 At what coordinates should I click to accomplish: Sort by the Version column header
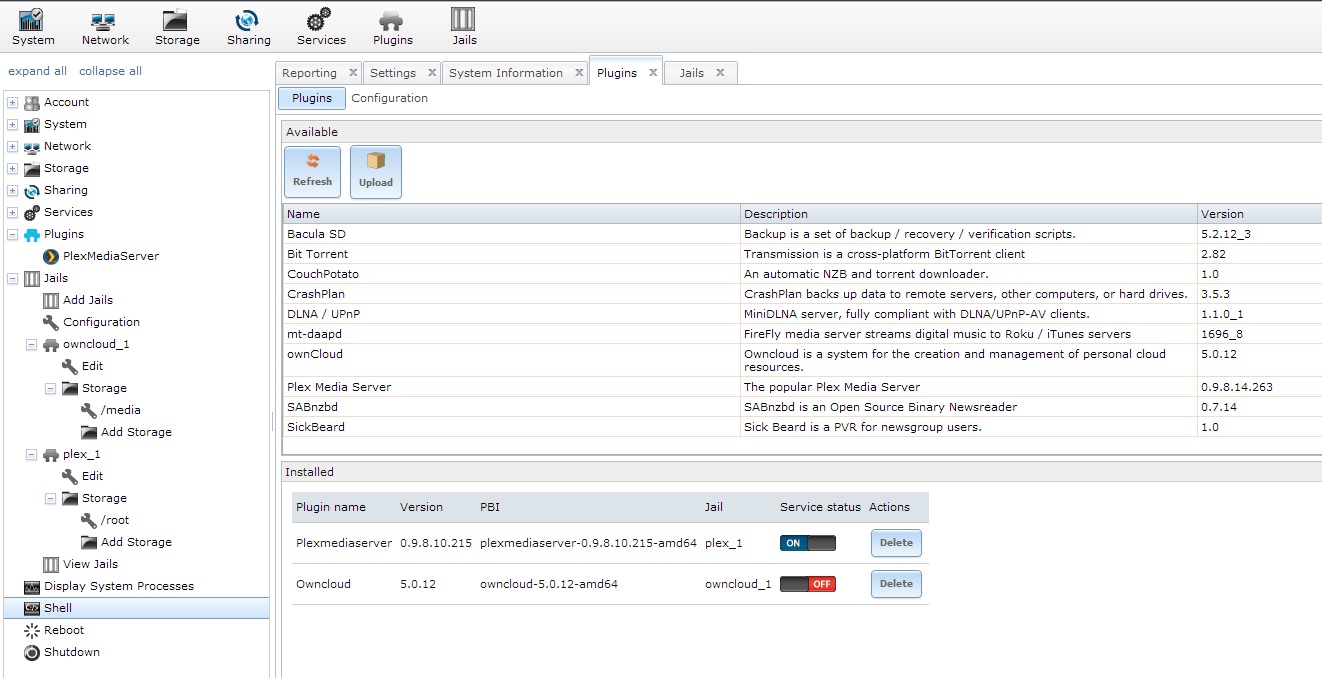pos(1259,214)
